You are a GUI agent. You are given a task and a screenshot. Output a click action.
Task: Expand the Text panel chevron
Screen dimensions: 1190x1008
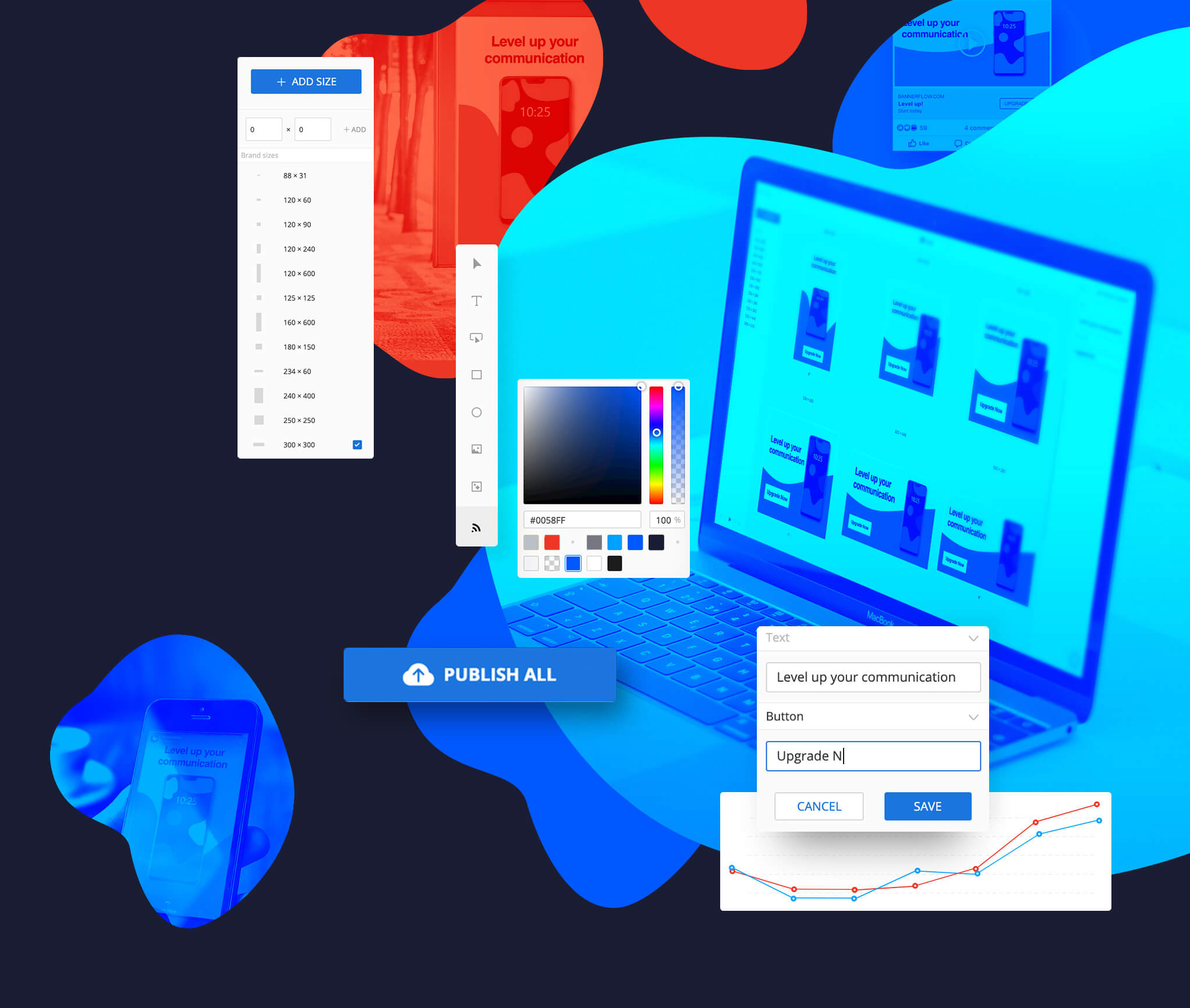[974, 639]
